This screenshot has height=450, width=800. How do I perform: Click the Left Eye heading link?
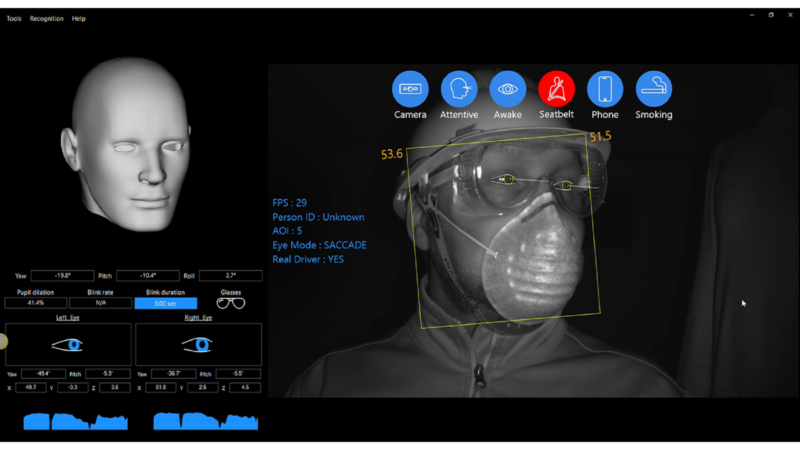[x=68, y=317]
